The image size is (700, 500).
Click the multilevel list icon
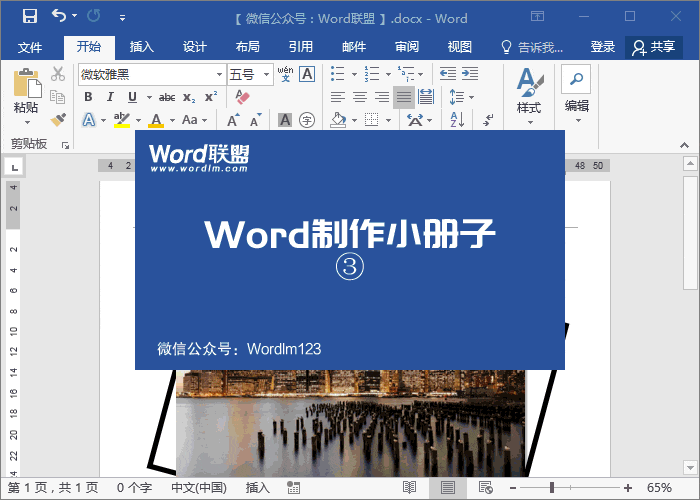coord(406,74)
